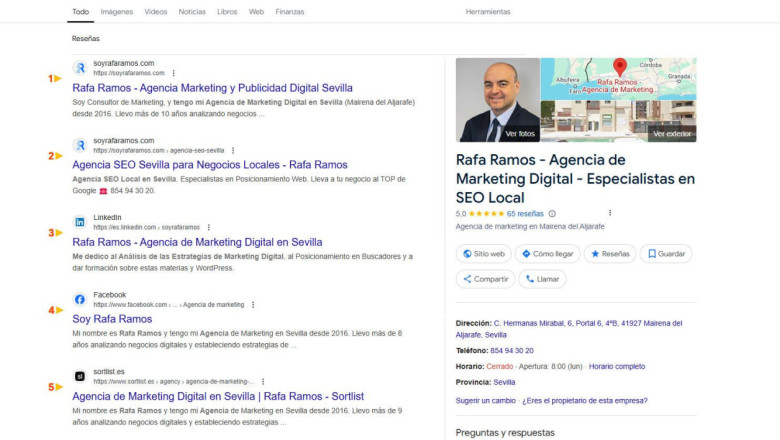Click the Llamar button
This screenshot has width=780, height=440.
(x=542, y=279)
